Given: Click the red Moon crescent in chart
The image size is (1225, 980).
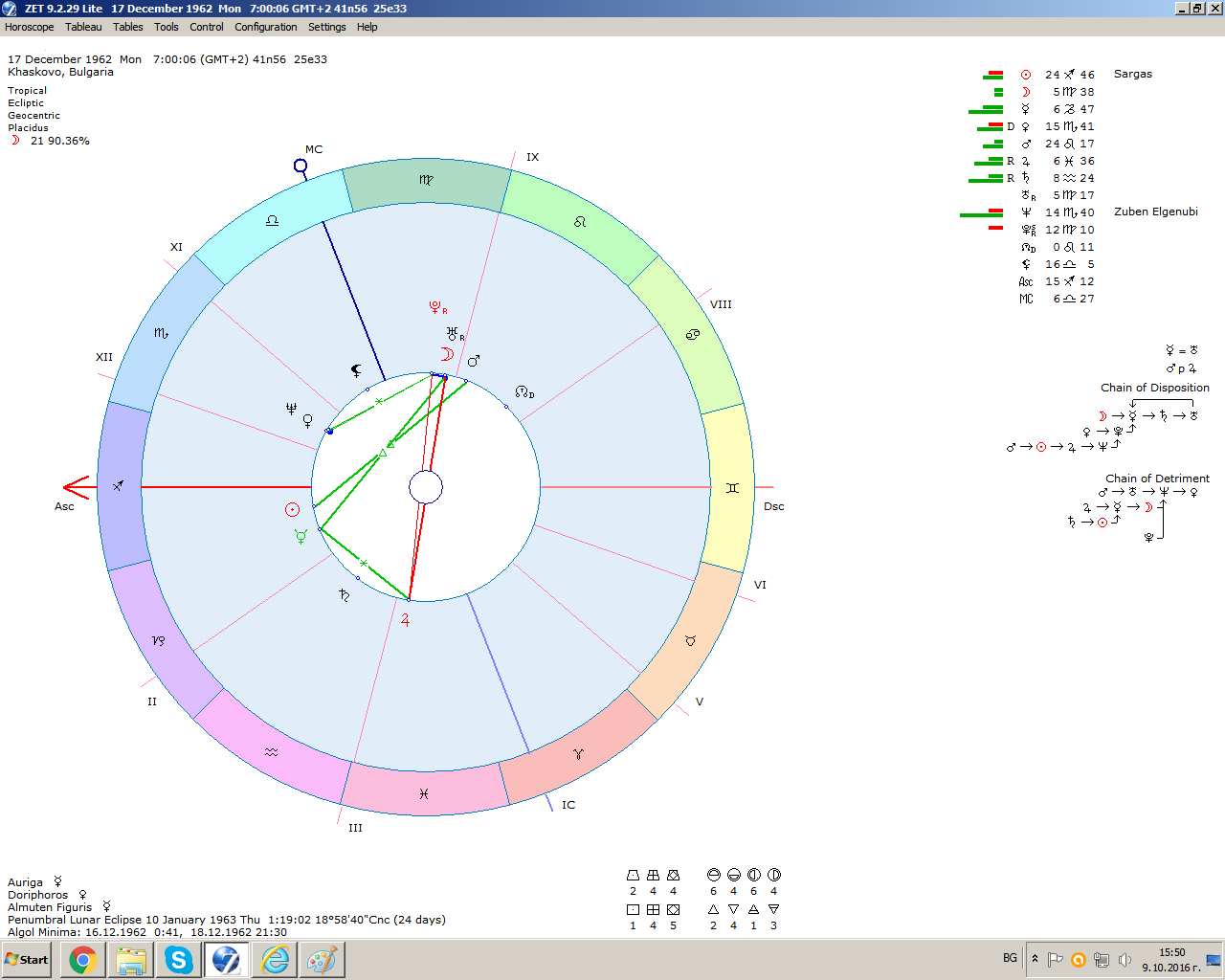Looking at the screenshot, I should pyautogui.click(x=446, y=354).
